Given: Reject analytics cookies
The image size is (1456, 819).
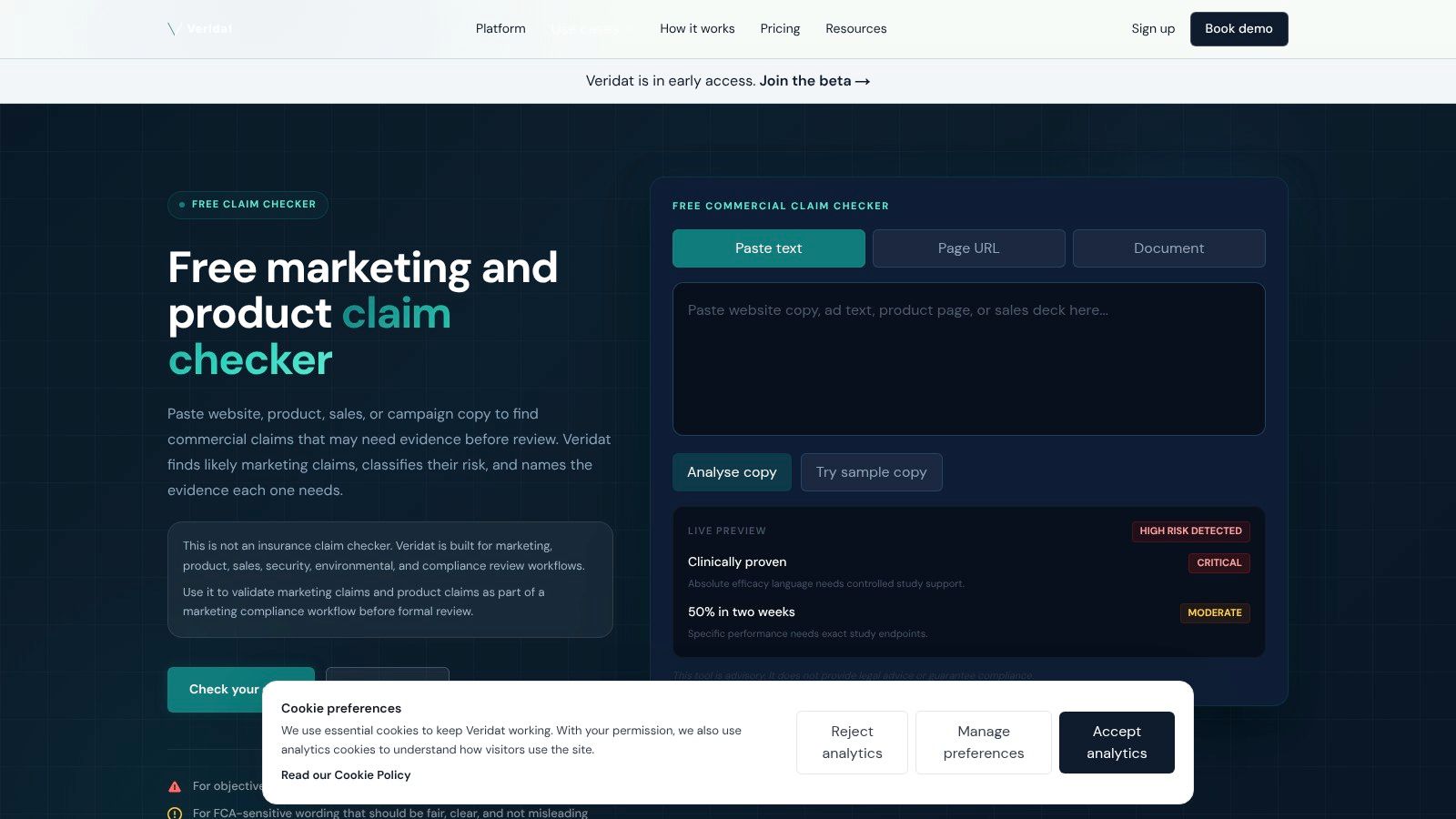Looking at the screenshot, I should (x=852, y=743).
